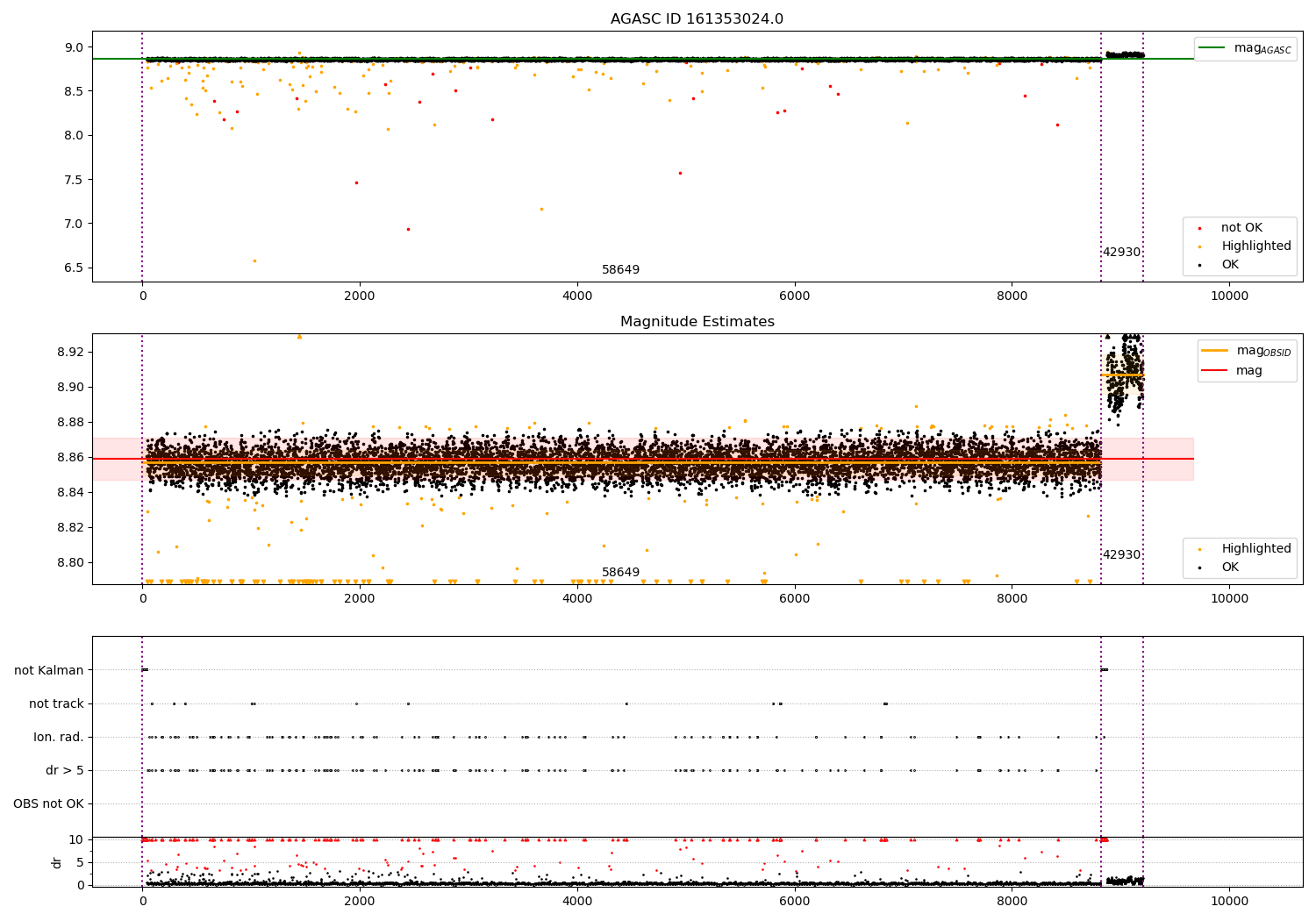Click the '2000' x tick under the top plot

[x=360, y=296]
